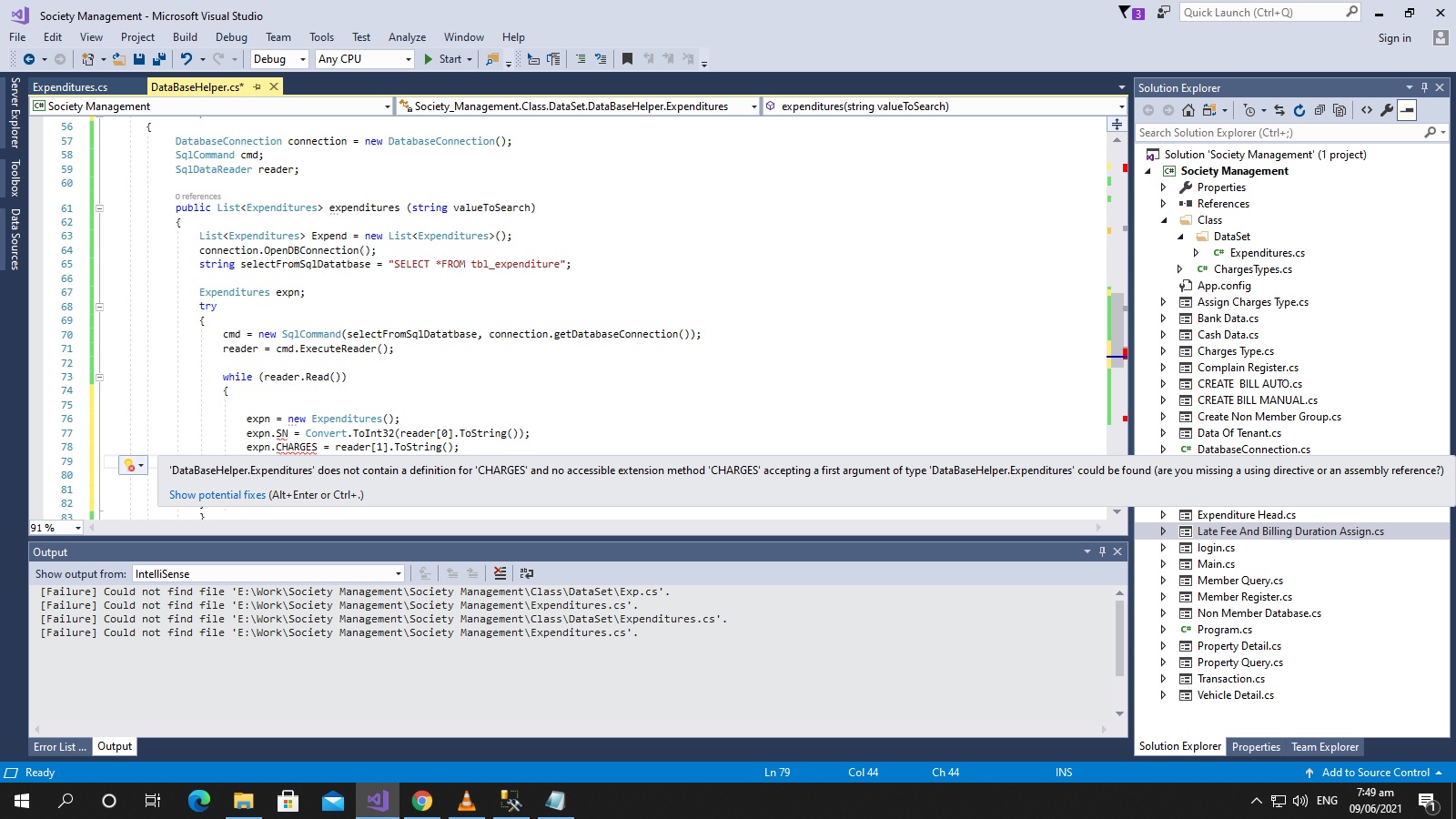Screen dimensions: 1456x819
Task: Switch to the Team Explorer tab
Action: 1325,747
